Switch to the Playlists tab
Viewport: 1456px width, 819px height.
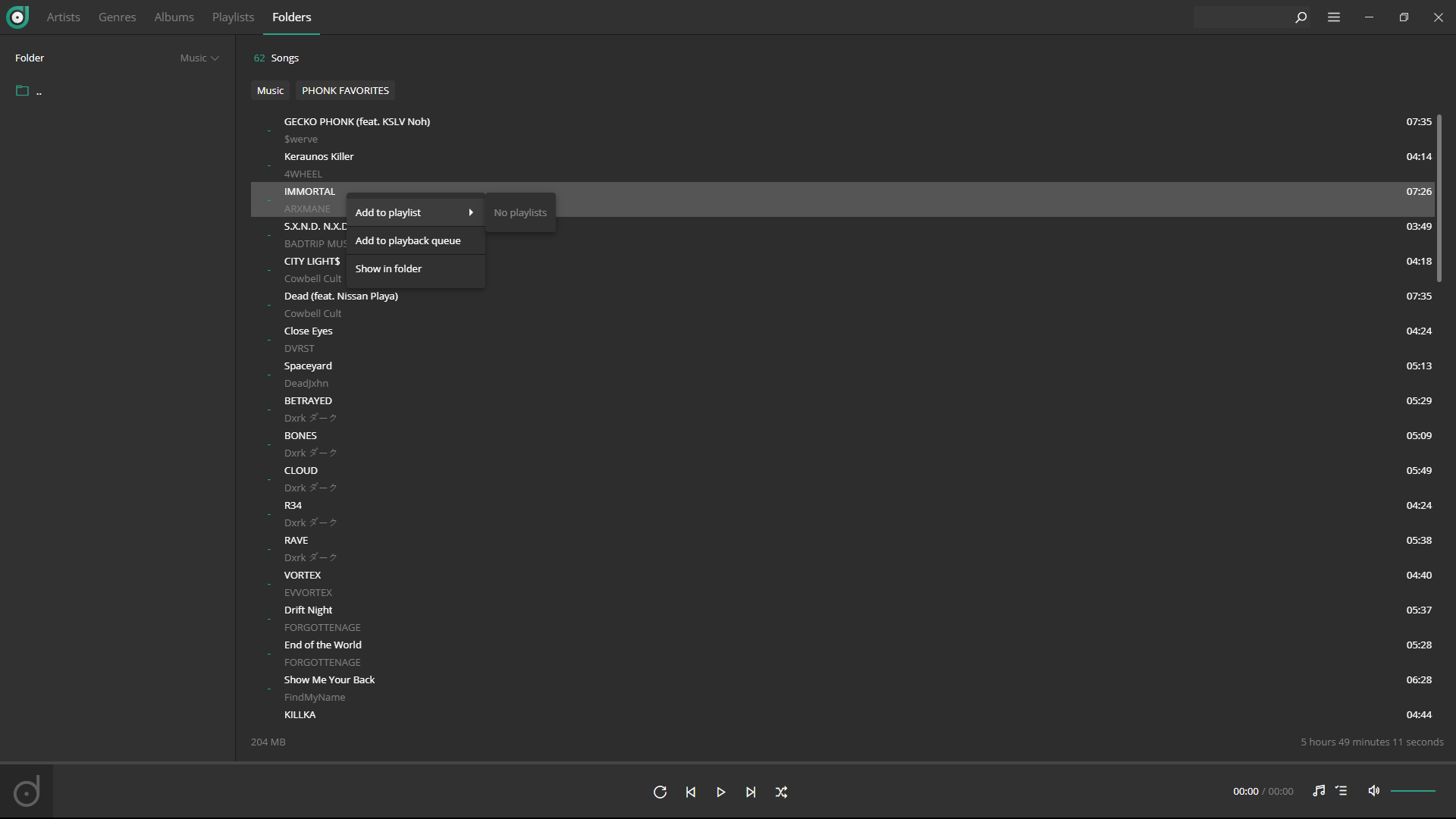coord(232,17)
